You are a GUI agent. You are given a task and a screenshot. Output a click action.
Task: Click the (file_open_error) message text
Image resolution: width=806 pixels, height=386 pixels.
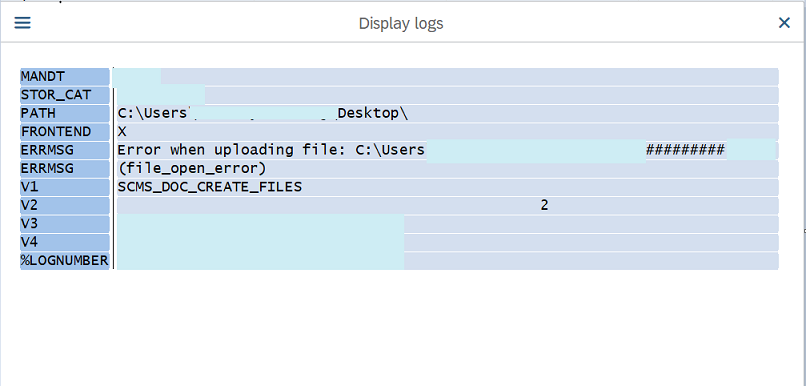192,169
